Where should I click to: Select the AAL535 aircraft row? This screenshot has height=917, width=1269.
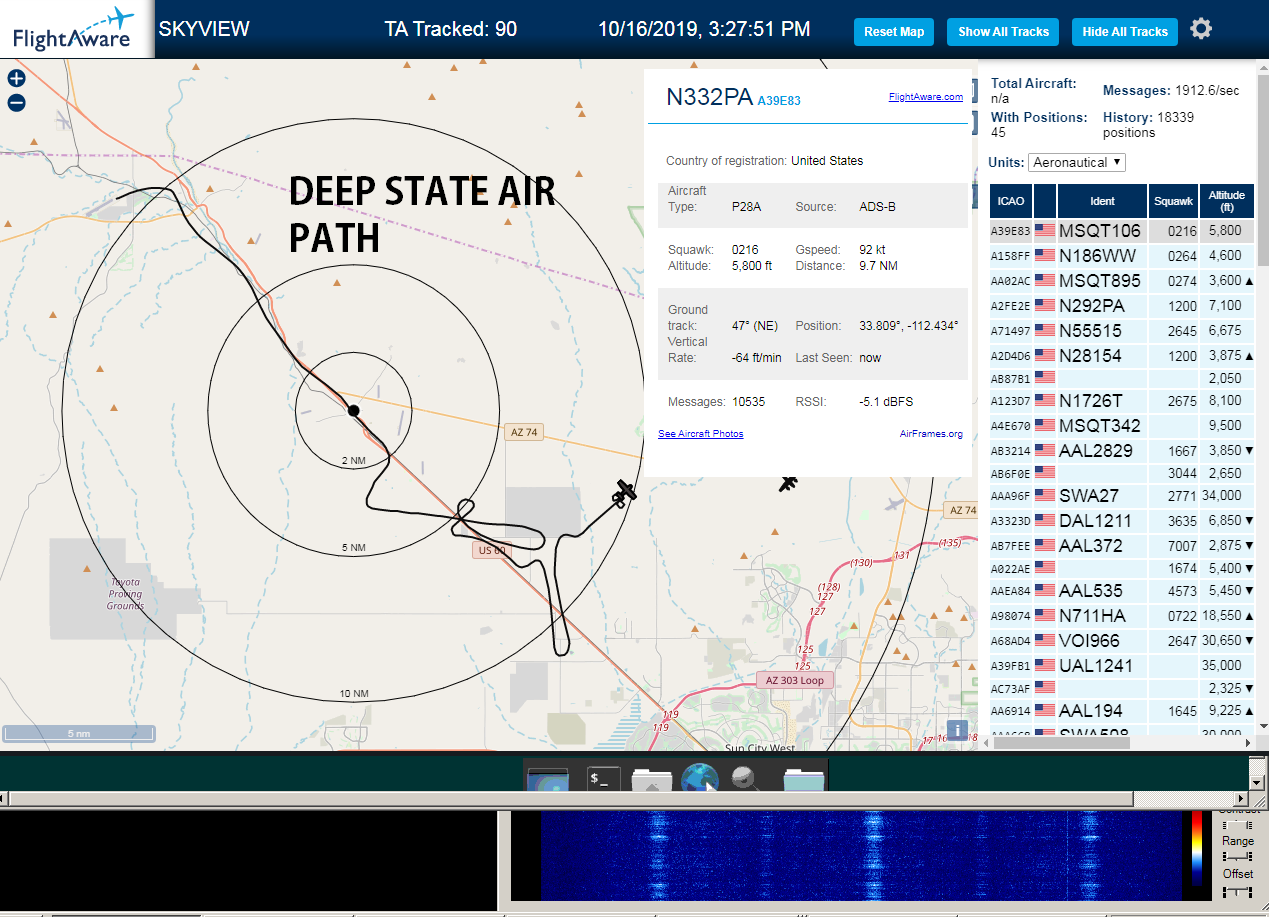coord(1120,591)
